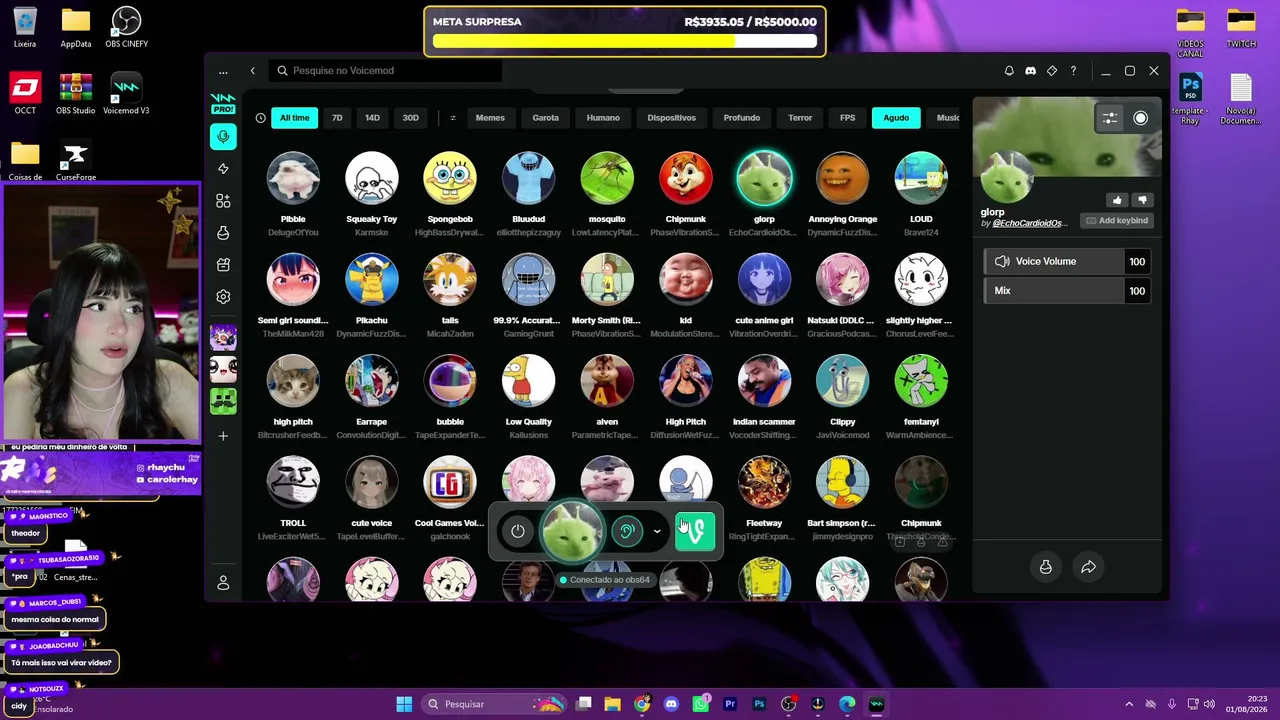The height and width of the screenshot is (720, 1280).
Task: Click the taskbar Pesquisar search box
Action: 493,704
